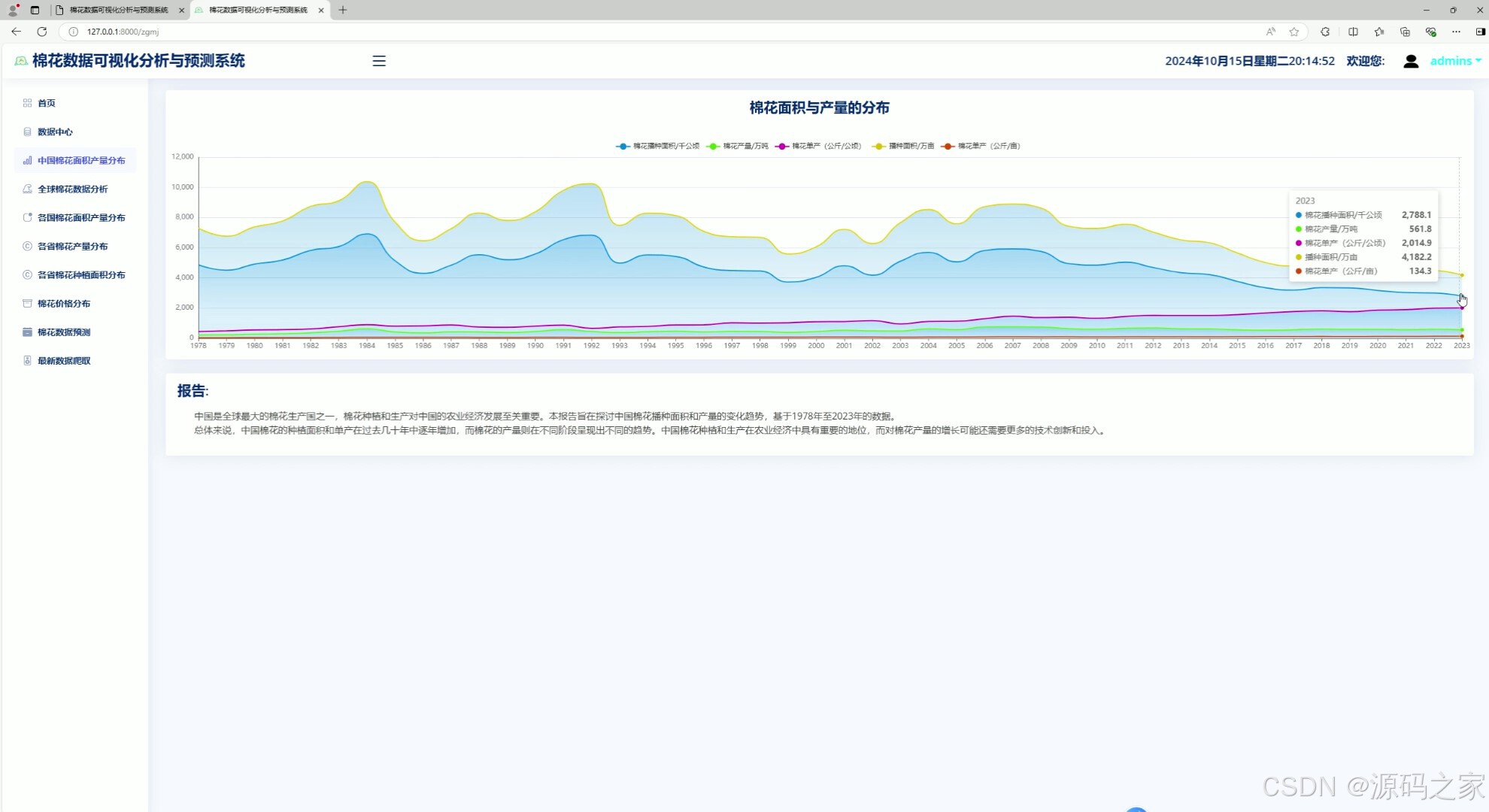Select the 首页 home grid icon
Viewport: 1489px width, 812px height.
click(27, 103)
